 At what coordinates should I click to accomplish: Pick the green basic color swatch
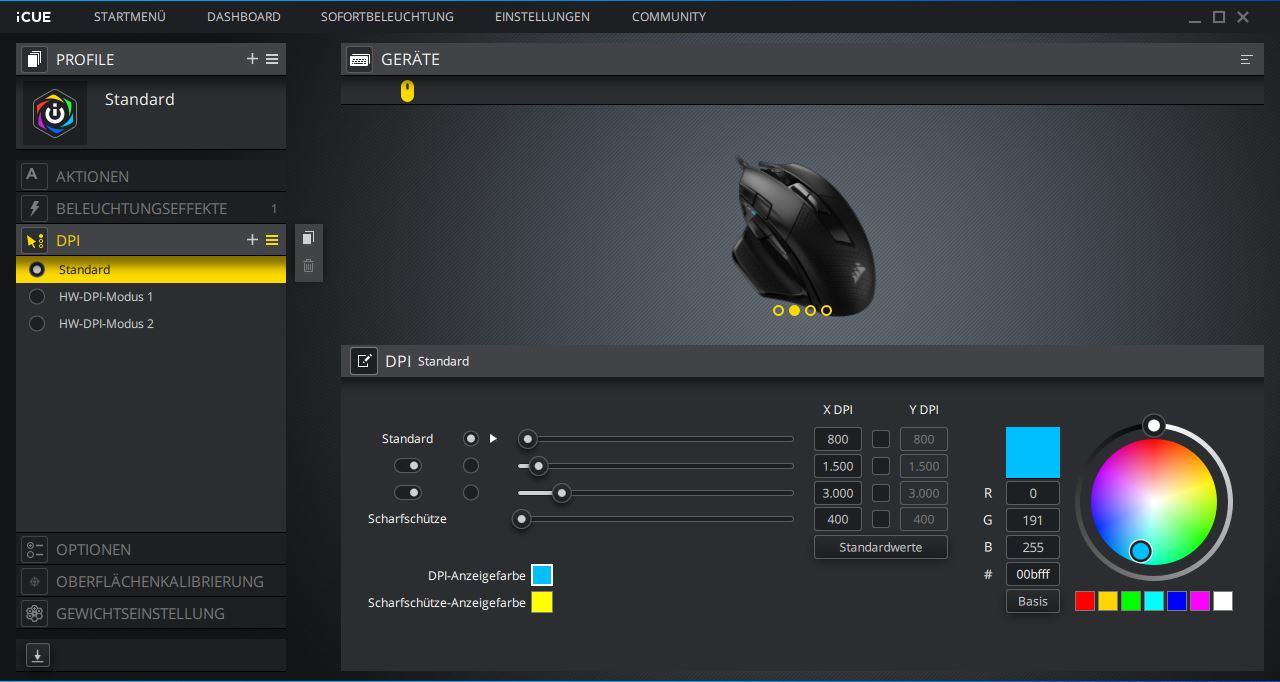pos(1131,601)
